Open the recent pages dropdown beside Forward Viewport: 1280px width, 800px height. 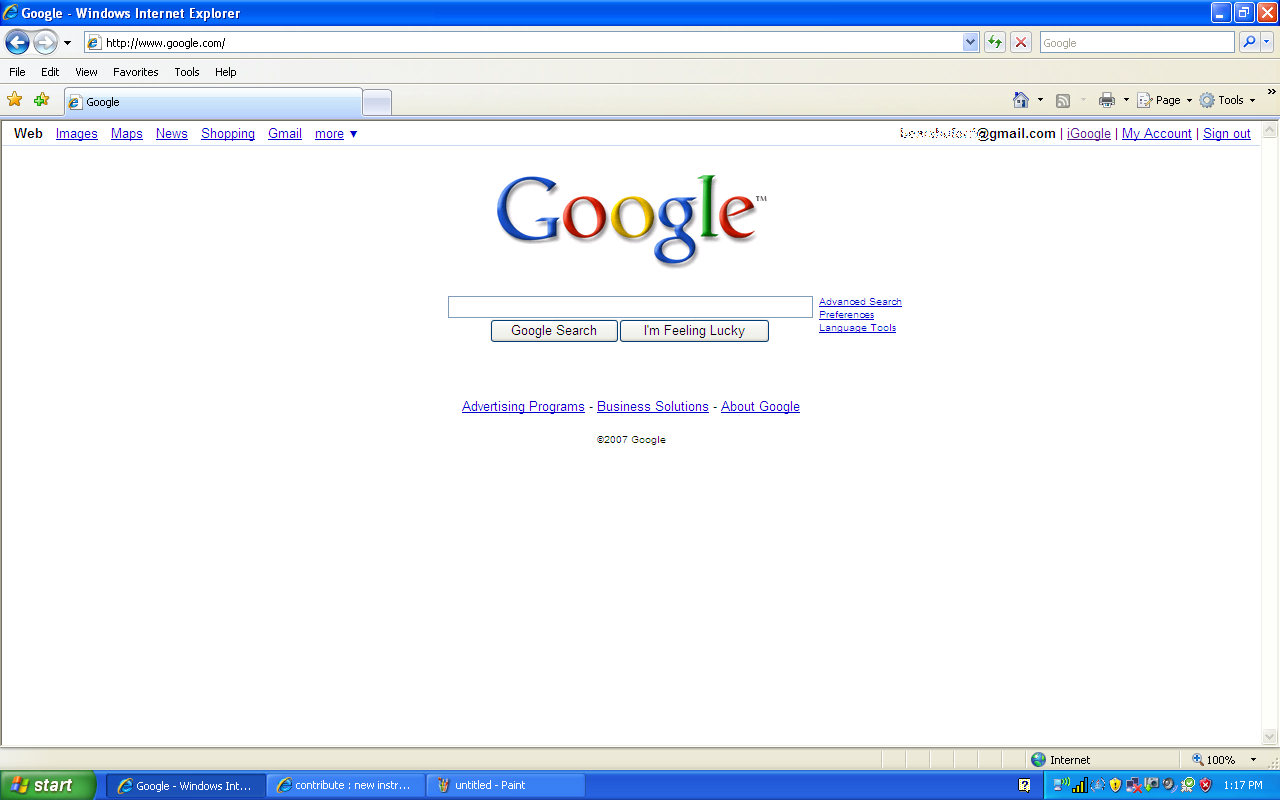(67, 43)
